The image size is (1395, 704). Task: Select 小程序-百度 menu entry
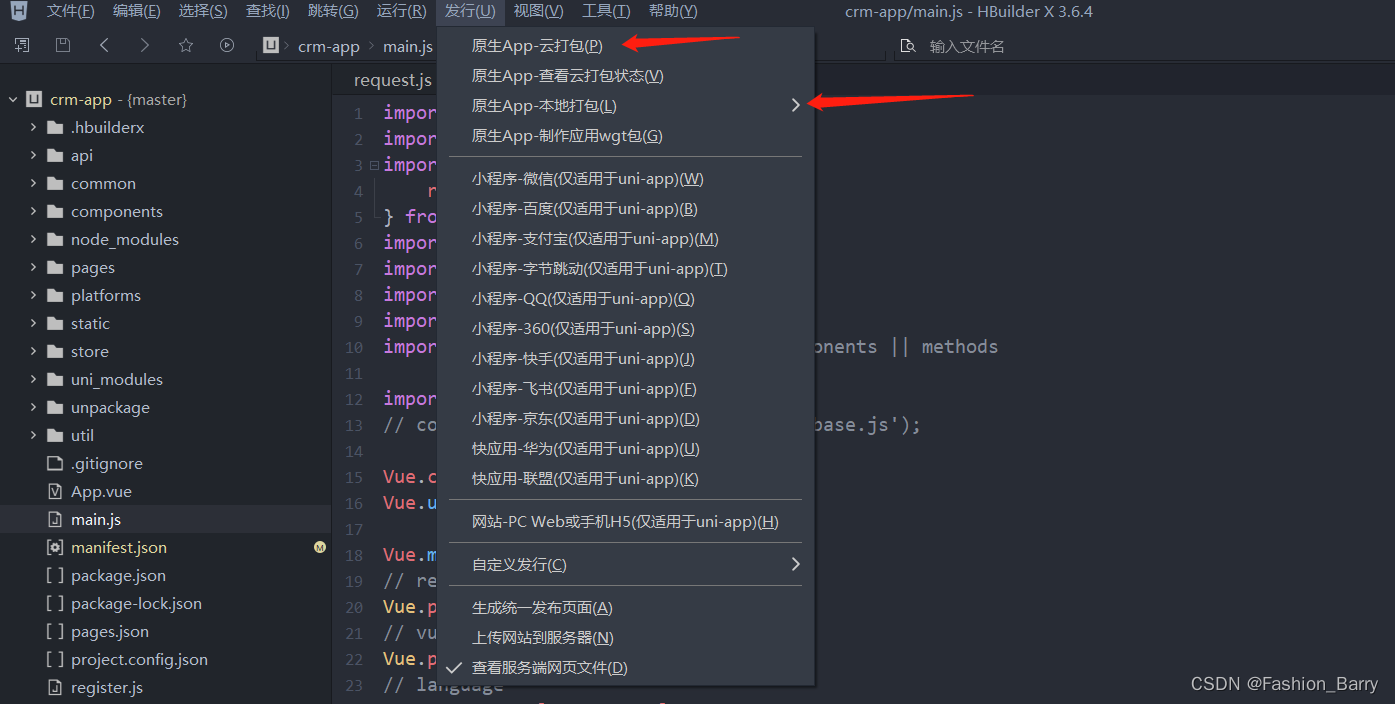point(626,208)
